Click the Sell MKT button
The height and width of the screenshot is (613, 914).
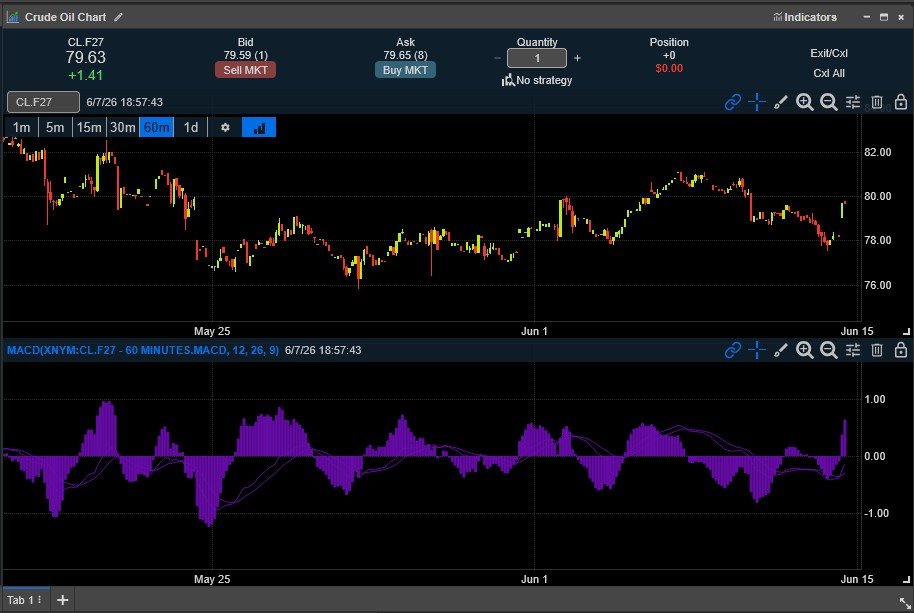tap(245, 70)
